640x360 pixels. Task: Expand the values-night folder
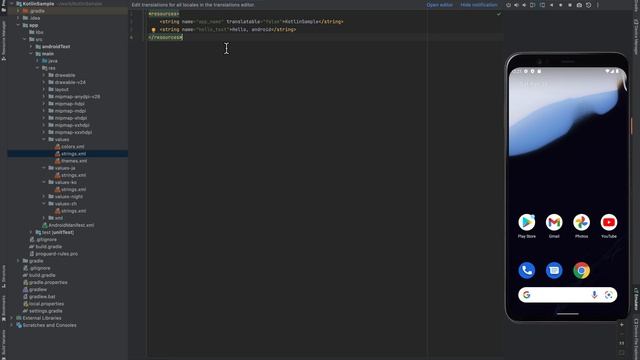point(44,197)
